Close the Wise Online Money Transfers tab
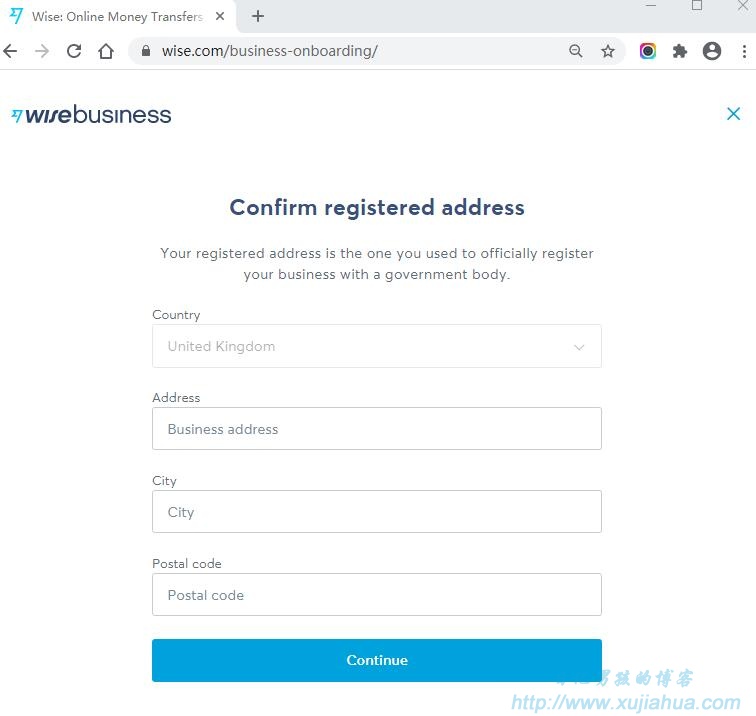Viewport: 756px width, 716px height. (220, 16)
